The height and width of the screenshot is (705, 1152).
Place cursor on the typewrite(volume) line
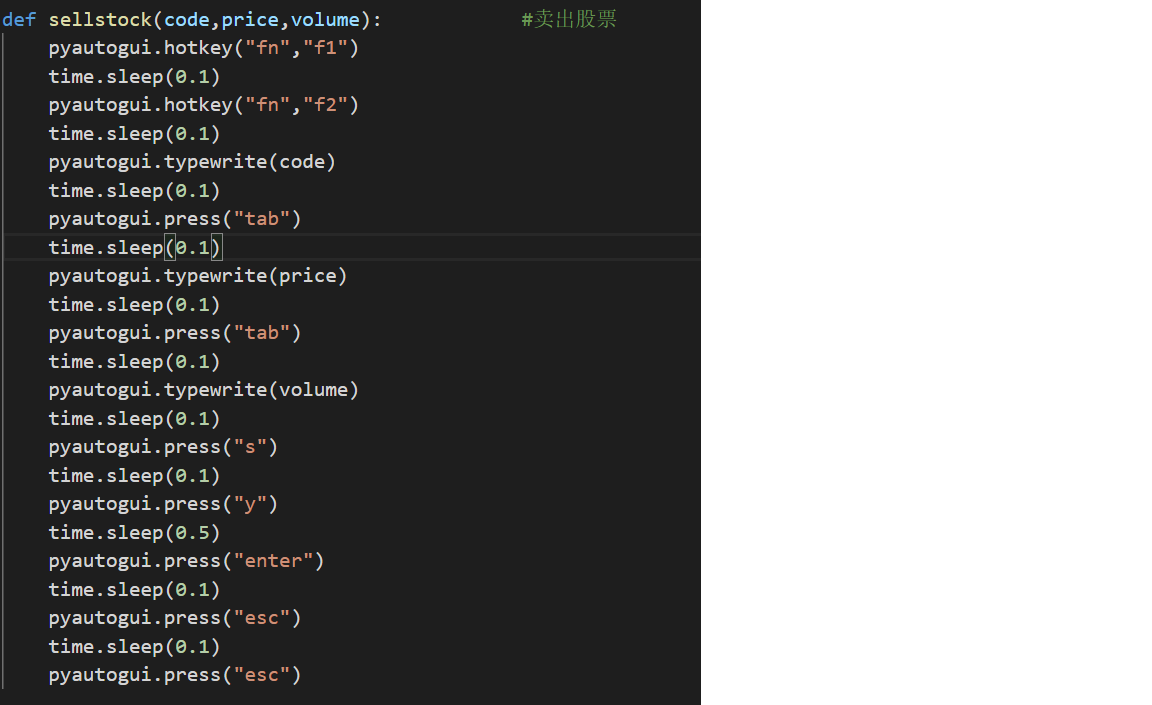(203, 390)
